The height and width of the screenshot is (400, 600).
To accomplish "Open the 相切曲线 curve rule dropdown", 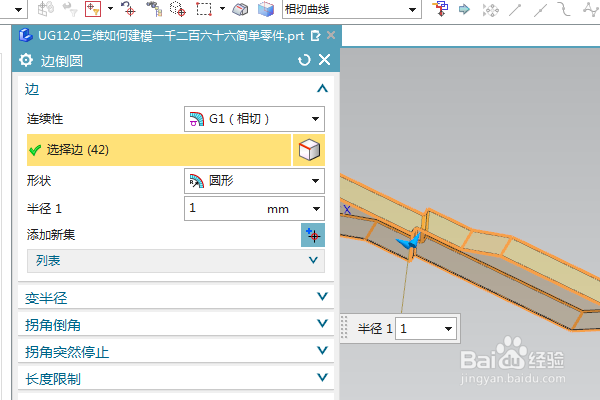I will tap(352, 9).
